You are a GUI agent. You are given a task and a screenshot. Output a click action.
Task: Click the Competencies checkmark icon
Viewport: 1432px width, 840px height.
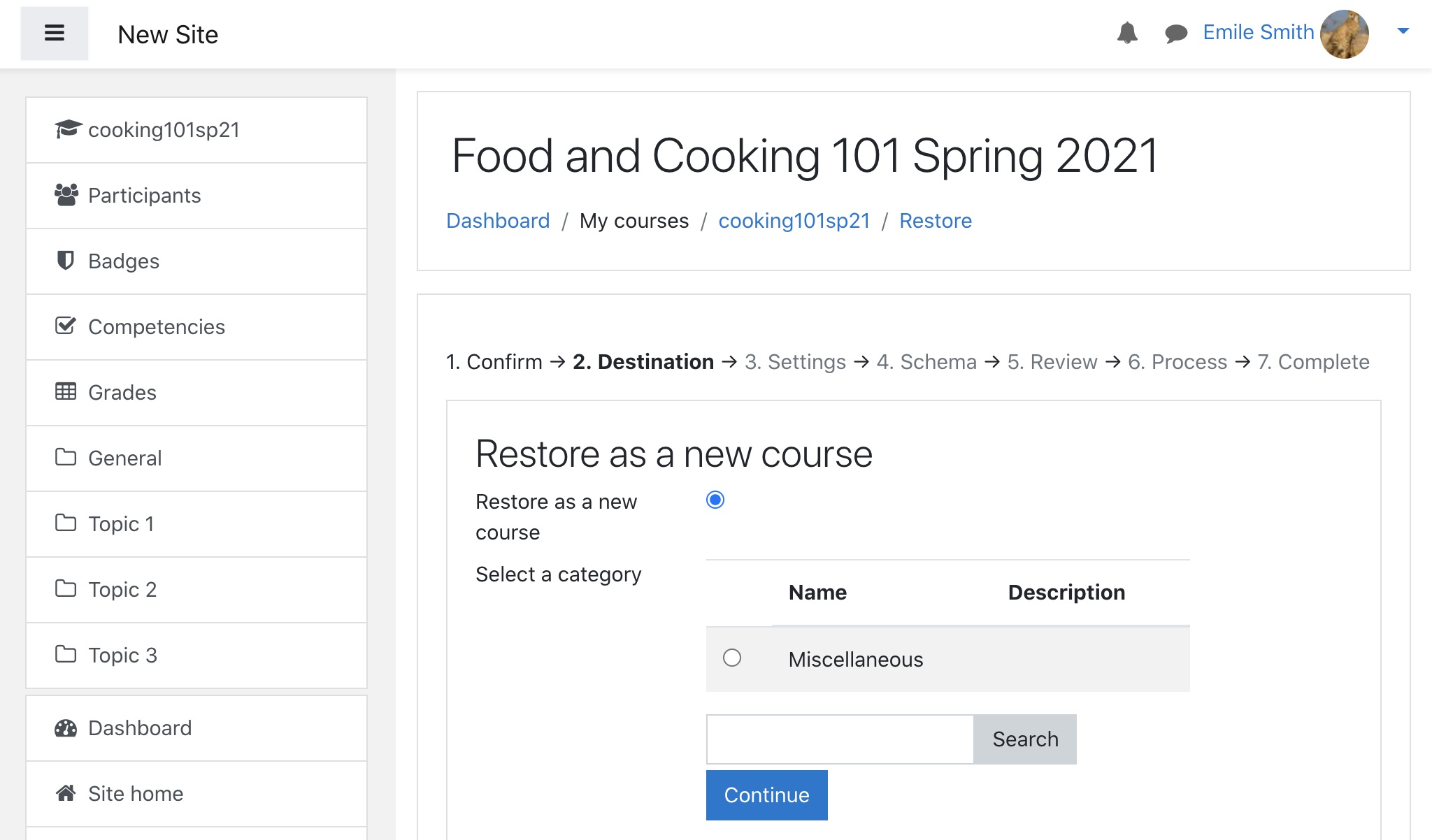(x=65, y=326)
